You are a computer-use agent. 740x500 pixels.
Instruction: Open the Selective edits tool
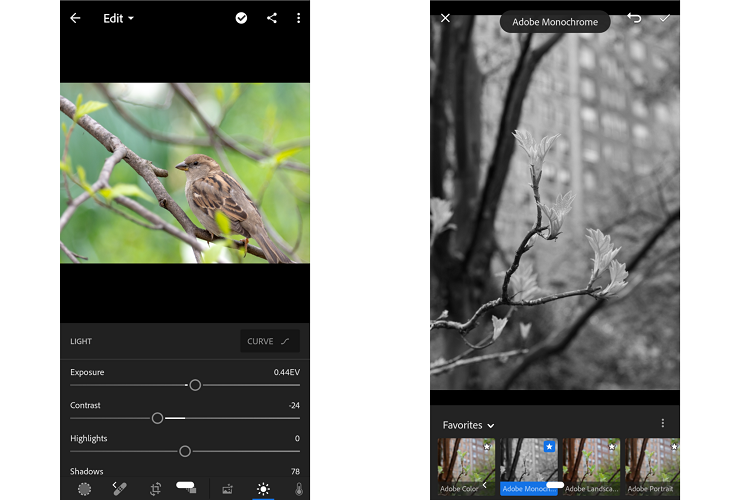tap(84, 489)
